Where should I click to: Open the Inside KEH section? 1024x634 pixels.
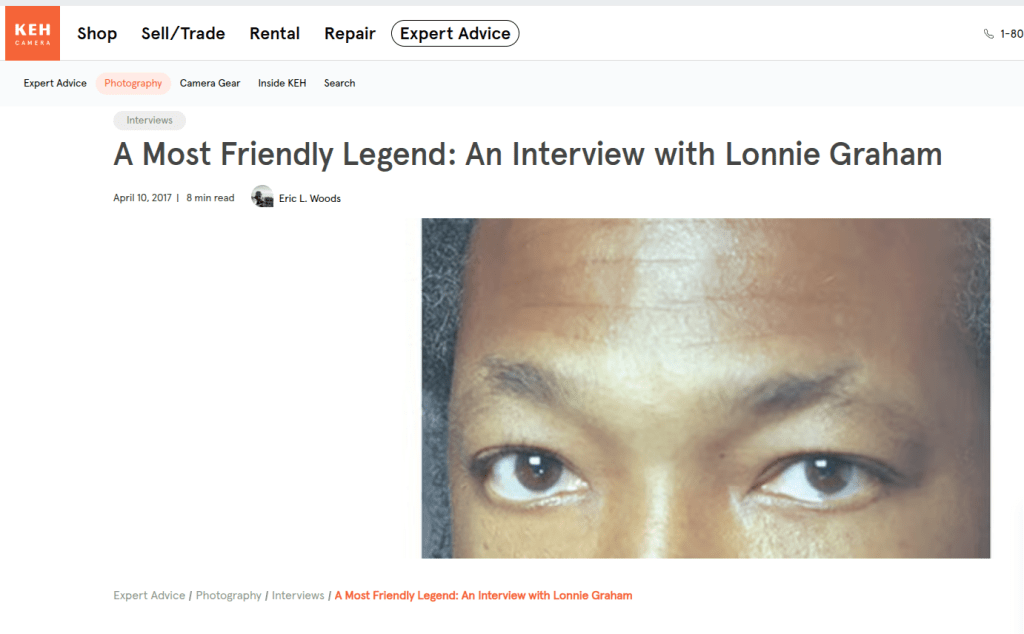282,83
